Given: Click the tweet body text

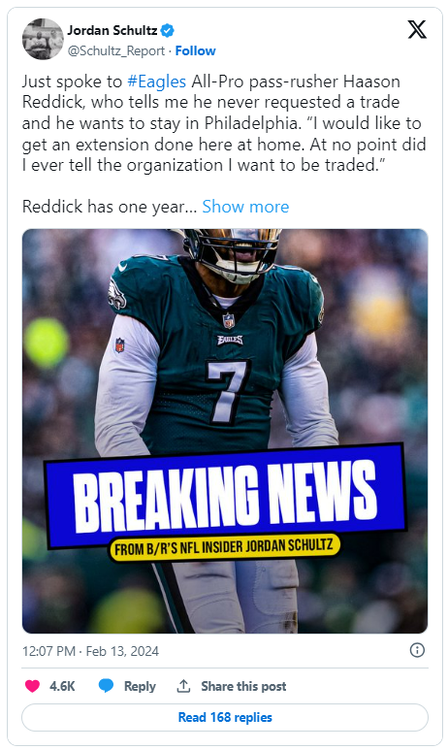Looking at the screenshot, I should coord(224,123).
